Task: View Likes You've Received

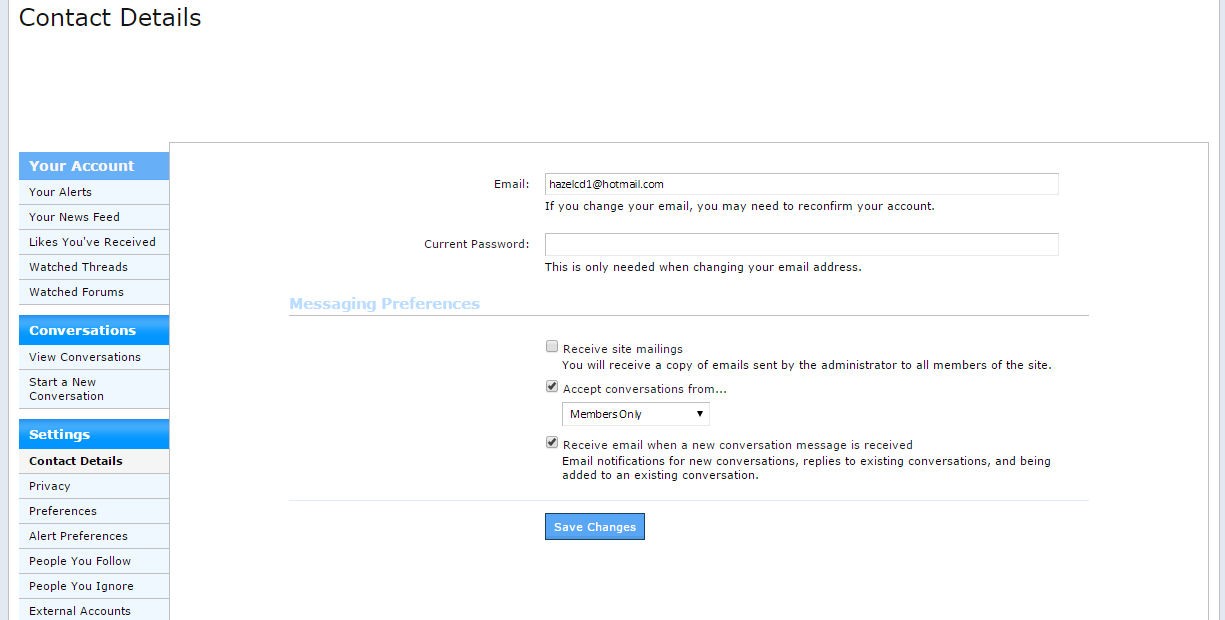Action: click(92, 242)
